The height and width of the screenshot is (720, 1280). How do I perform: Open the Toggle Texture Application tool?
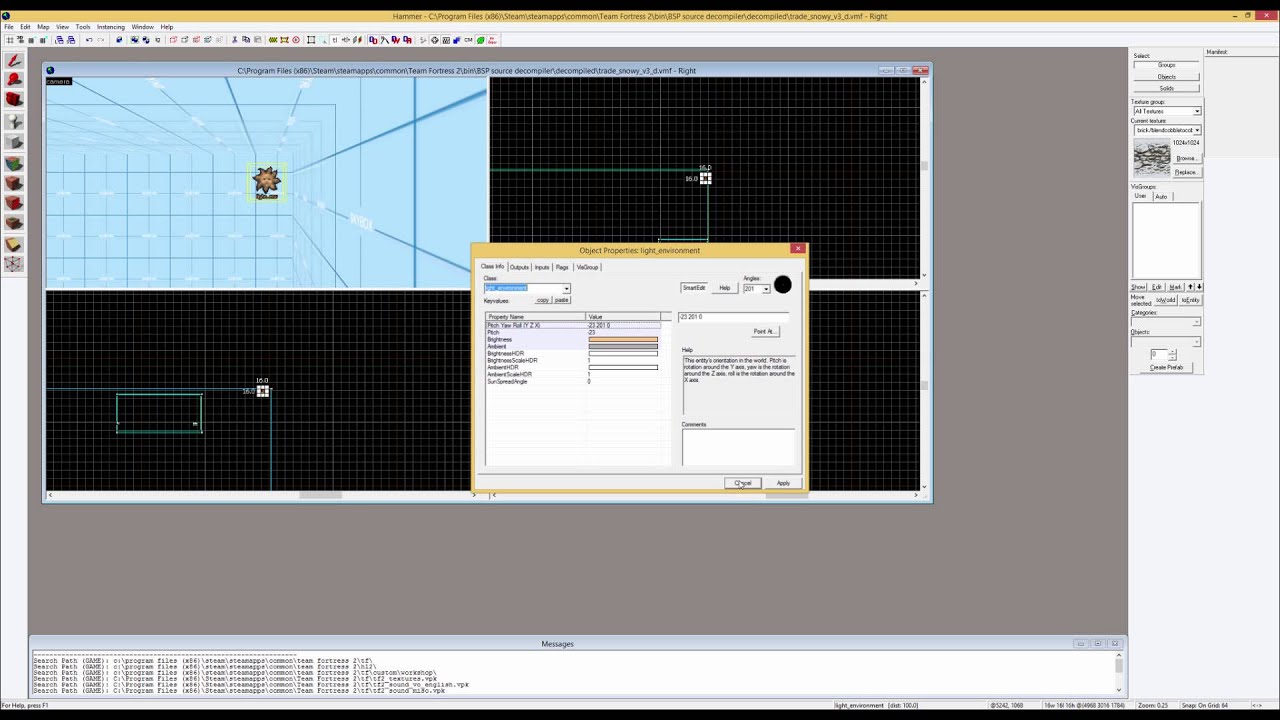pyautogui.click(x=14, y=163)
